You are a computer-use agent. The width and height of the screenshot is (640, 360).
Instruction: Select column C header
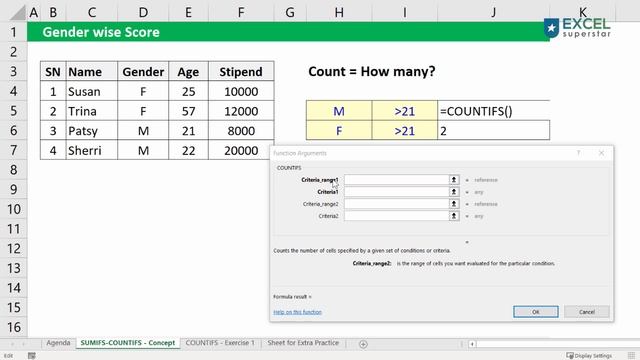pos(92,13)
